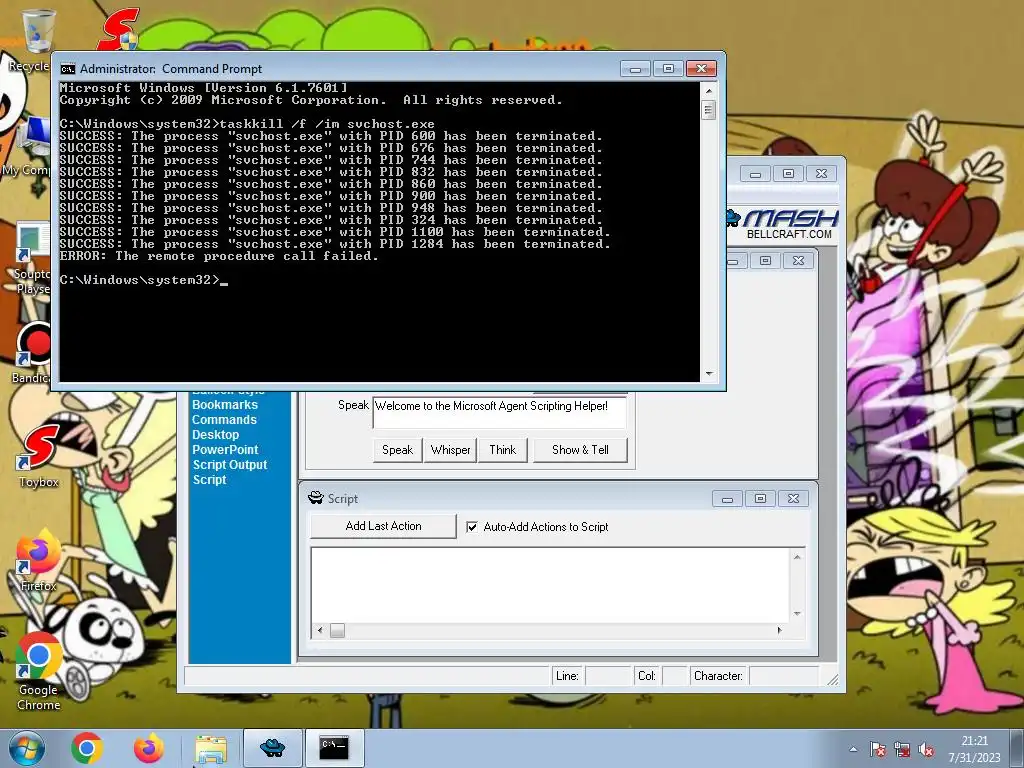
Task: Open PowerPoint in the blue sidebar
Action: pos(225,450)
